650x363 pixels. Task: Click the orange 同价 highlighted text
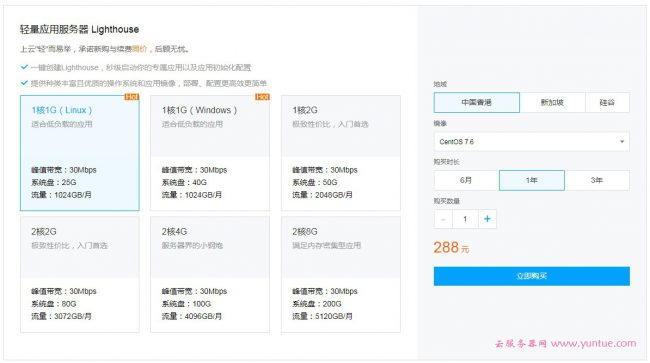pos(139,49)
